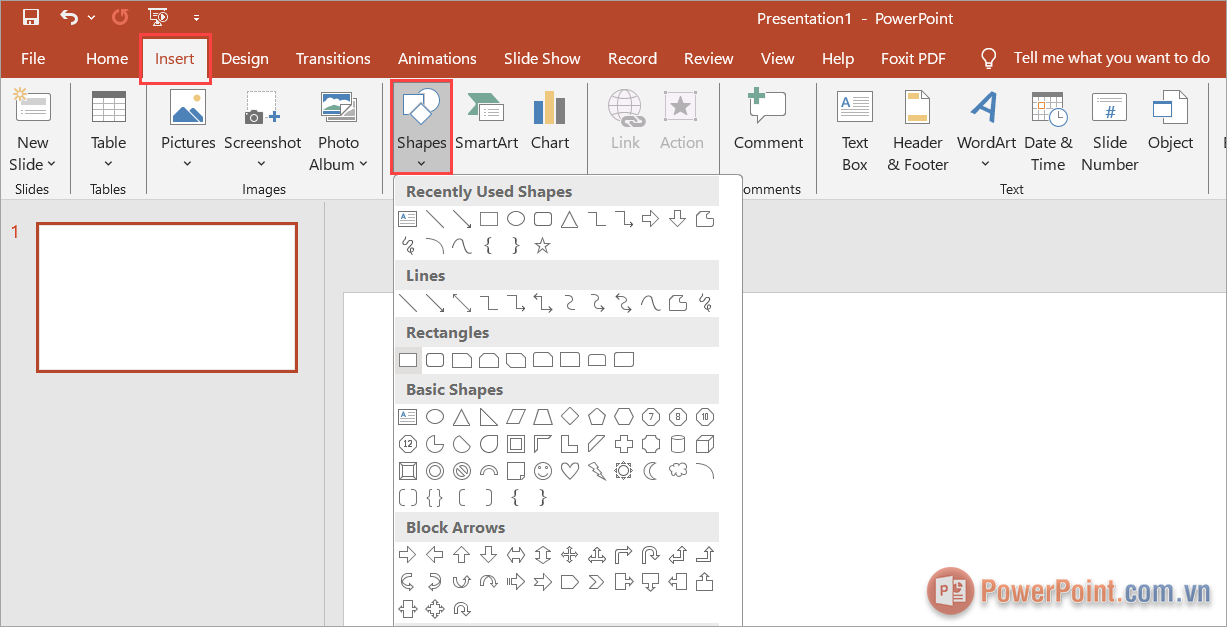Insert the moon shape
Image resolution: width=1227 pixels, height=627 pixels.
(x=651, y=471)
